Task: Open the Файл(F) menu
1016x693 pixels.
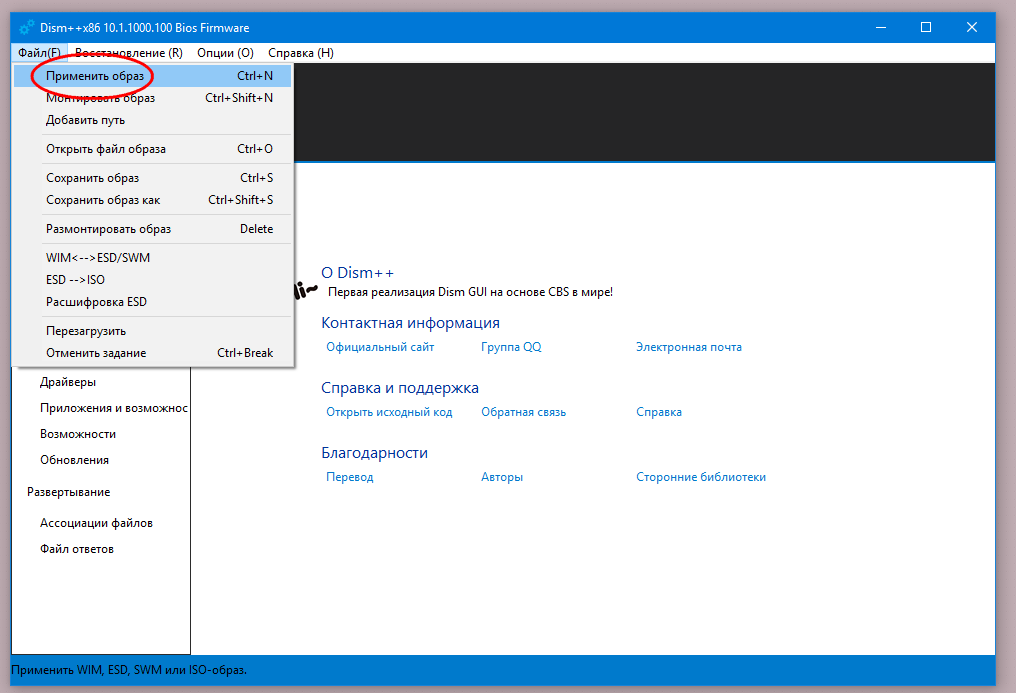Action: click(x=39, y=53)
